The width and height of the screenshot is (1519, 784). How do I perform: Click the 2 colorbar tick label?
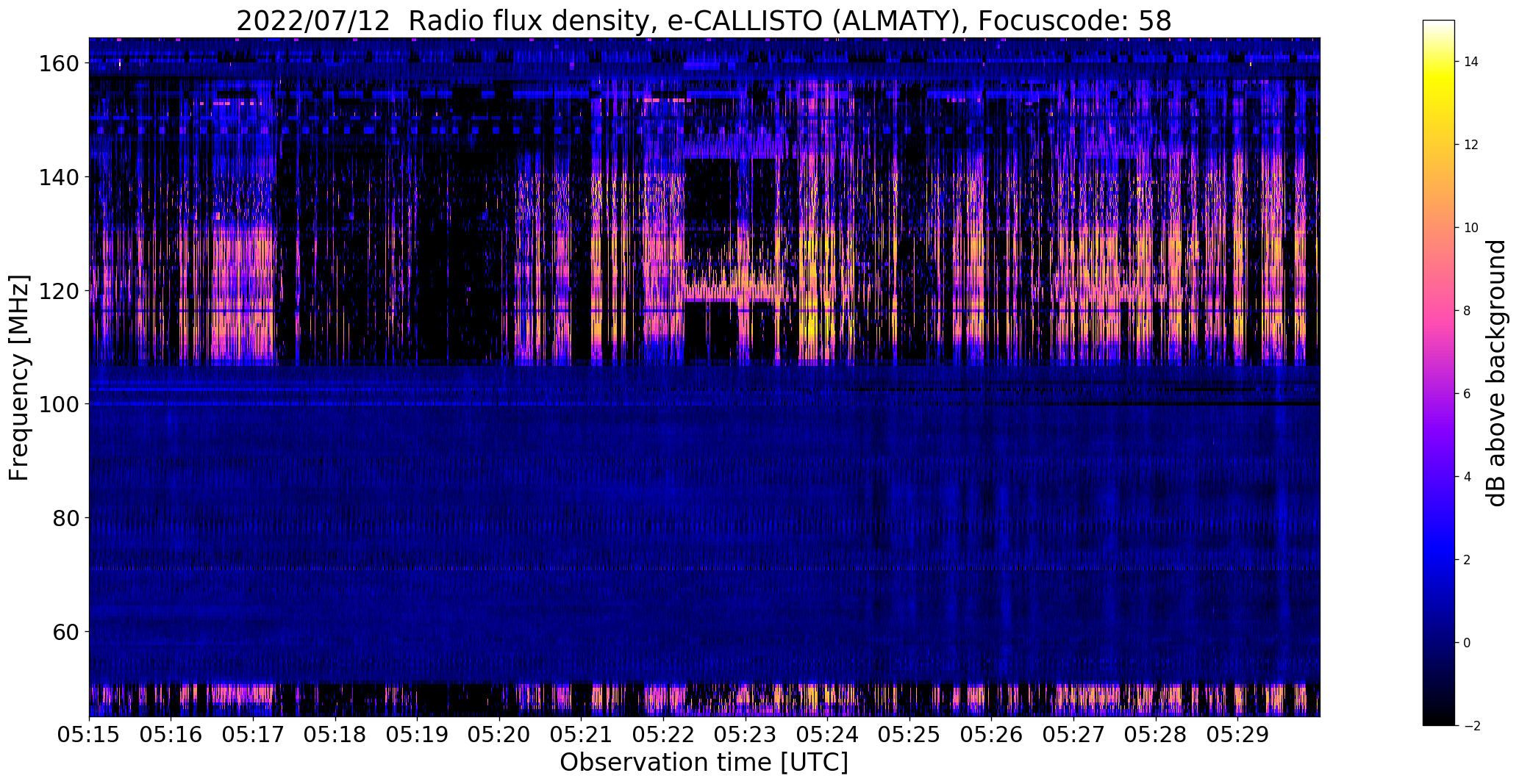[x=1468, y=560]
